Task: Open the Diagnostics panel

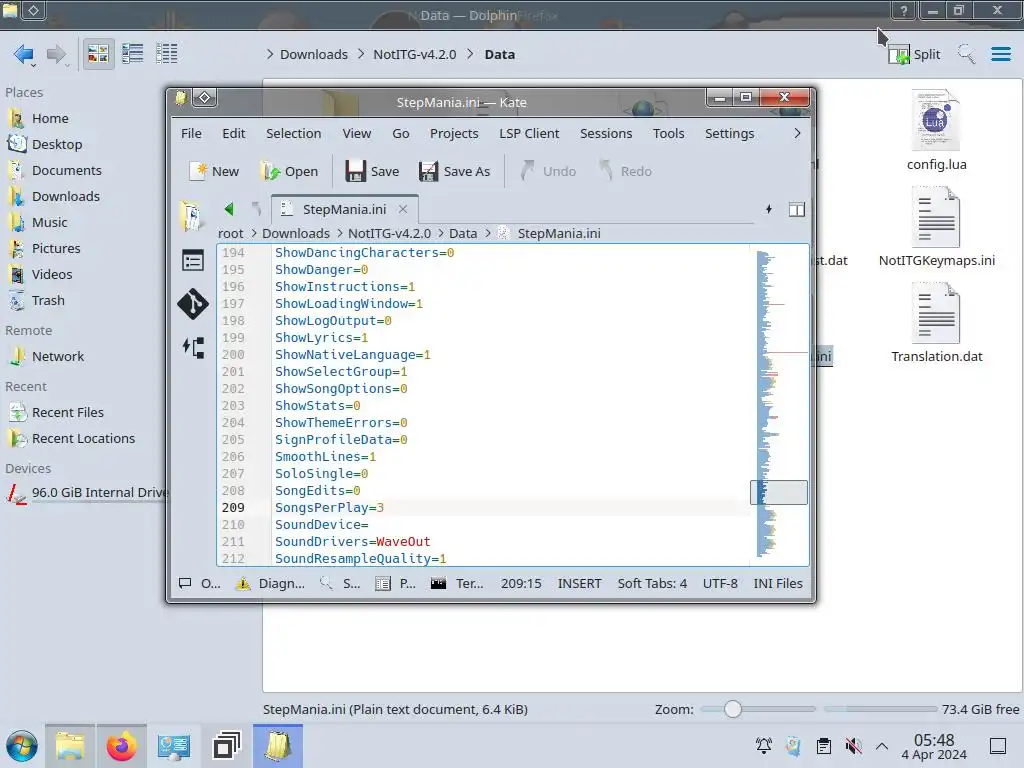Action: click(270, 583)
